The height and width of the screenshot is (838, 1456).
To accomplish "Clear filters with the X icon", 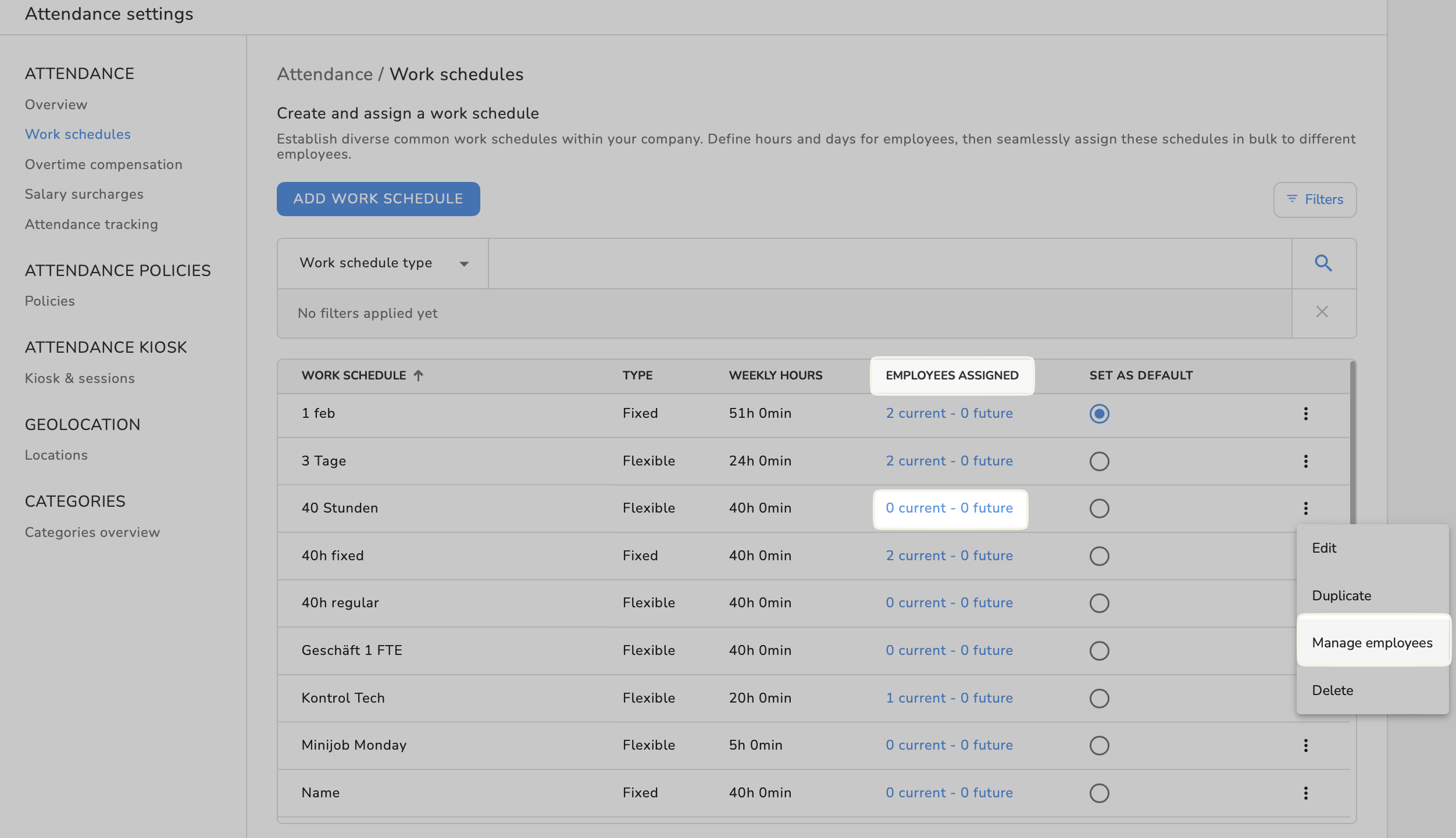I will point(1322,312).
